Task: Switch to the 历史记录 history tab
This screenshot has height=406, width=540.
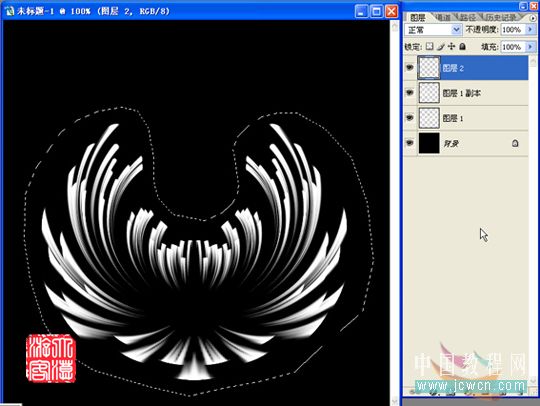Action: coord(501,17)
